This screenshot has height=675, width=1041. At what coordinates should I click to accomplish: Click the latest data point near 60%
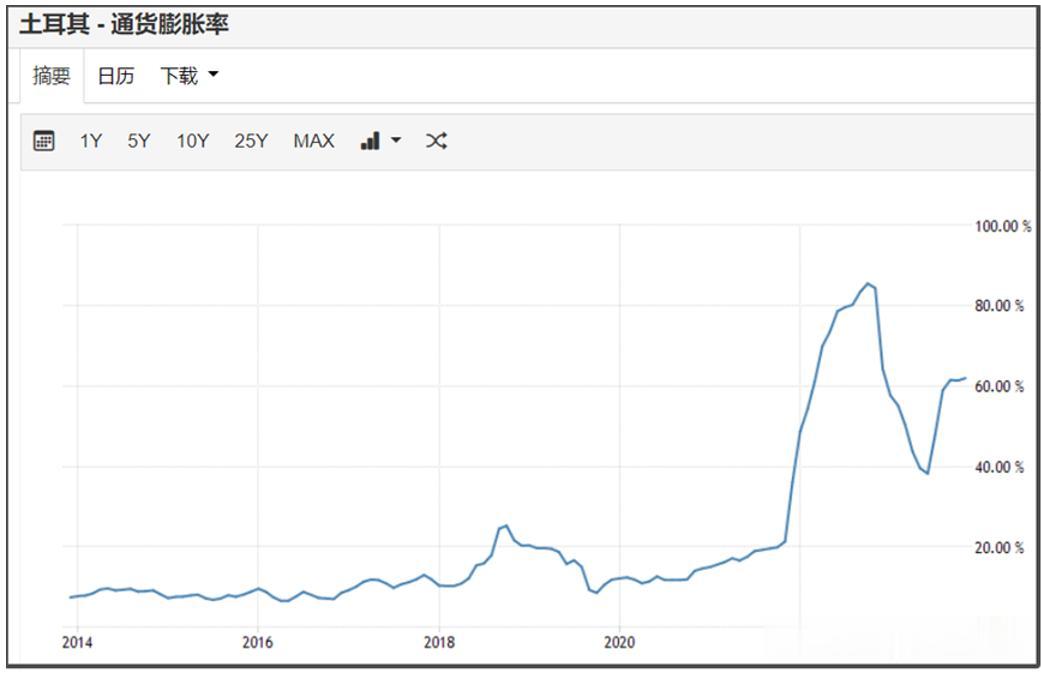coord(965,378)
